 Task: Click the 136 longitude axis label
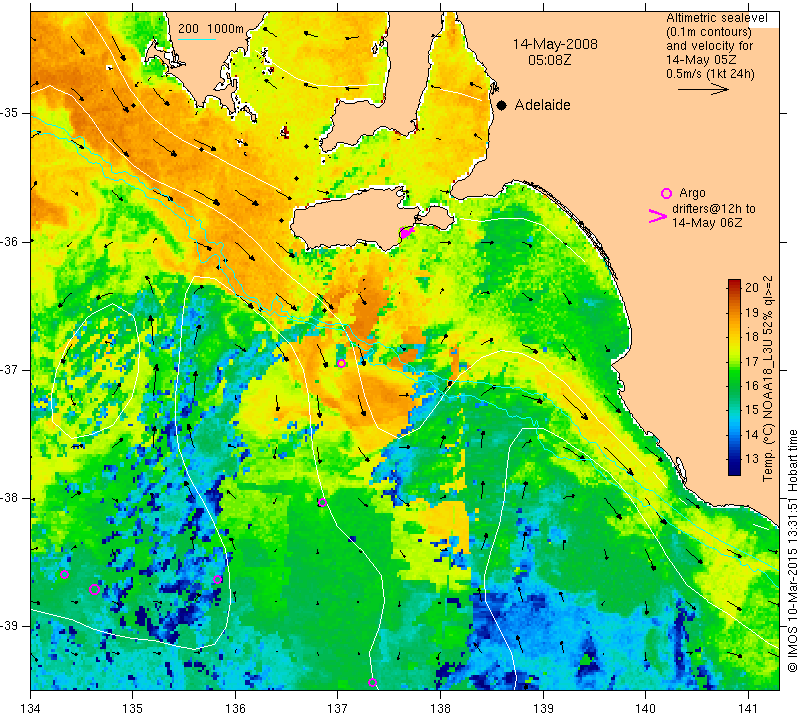click(235, 708)
